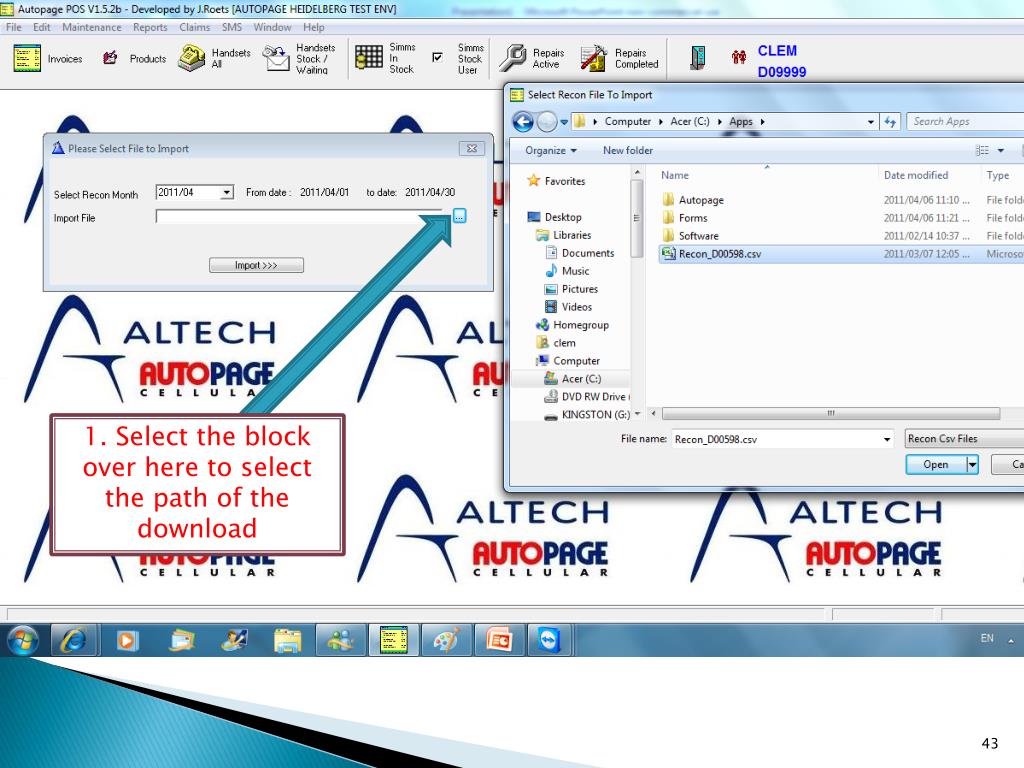The width and height of the screenshot is (1024, 768).
Task: Click the exit door toolbar icon
Action: coord(698,58)
